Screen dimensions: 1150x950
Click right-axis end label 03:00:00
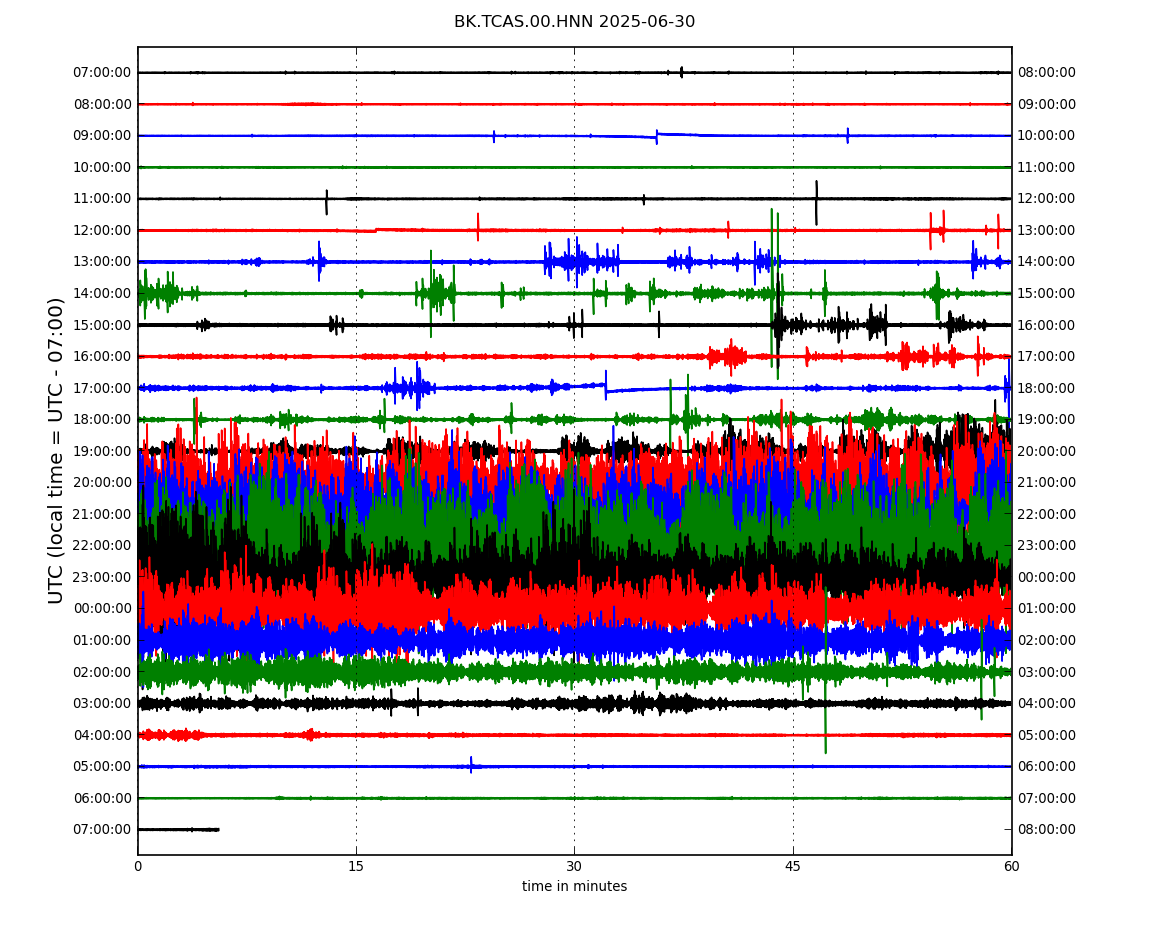1047,672
